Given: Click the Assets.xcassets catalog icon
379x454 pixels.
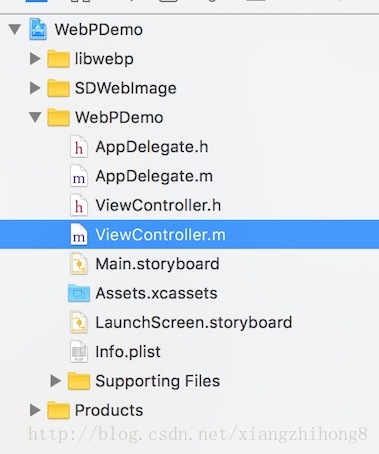Looking at the screenshot, I should 79,293.
